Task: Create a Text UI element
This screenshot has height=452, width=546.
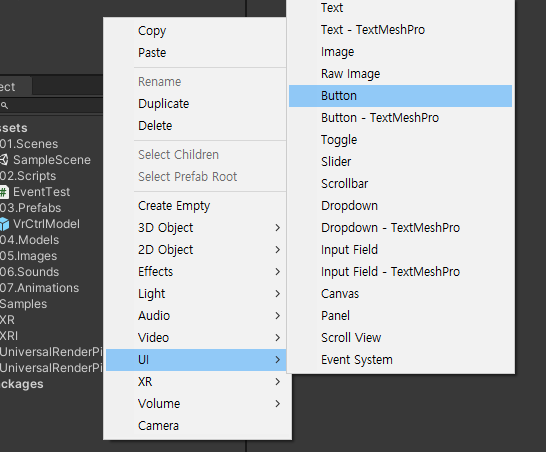Action: tap(400, 8)
